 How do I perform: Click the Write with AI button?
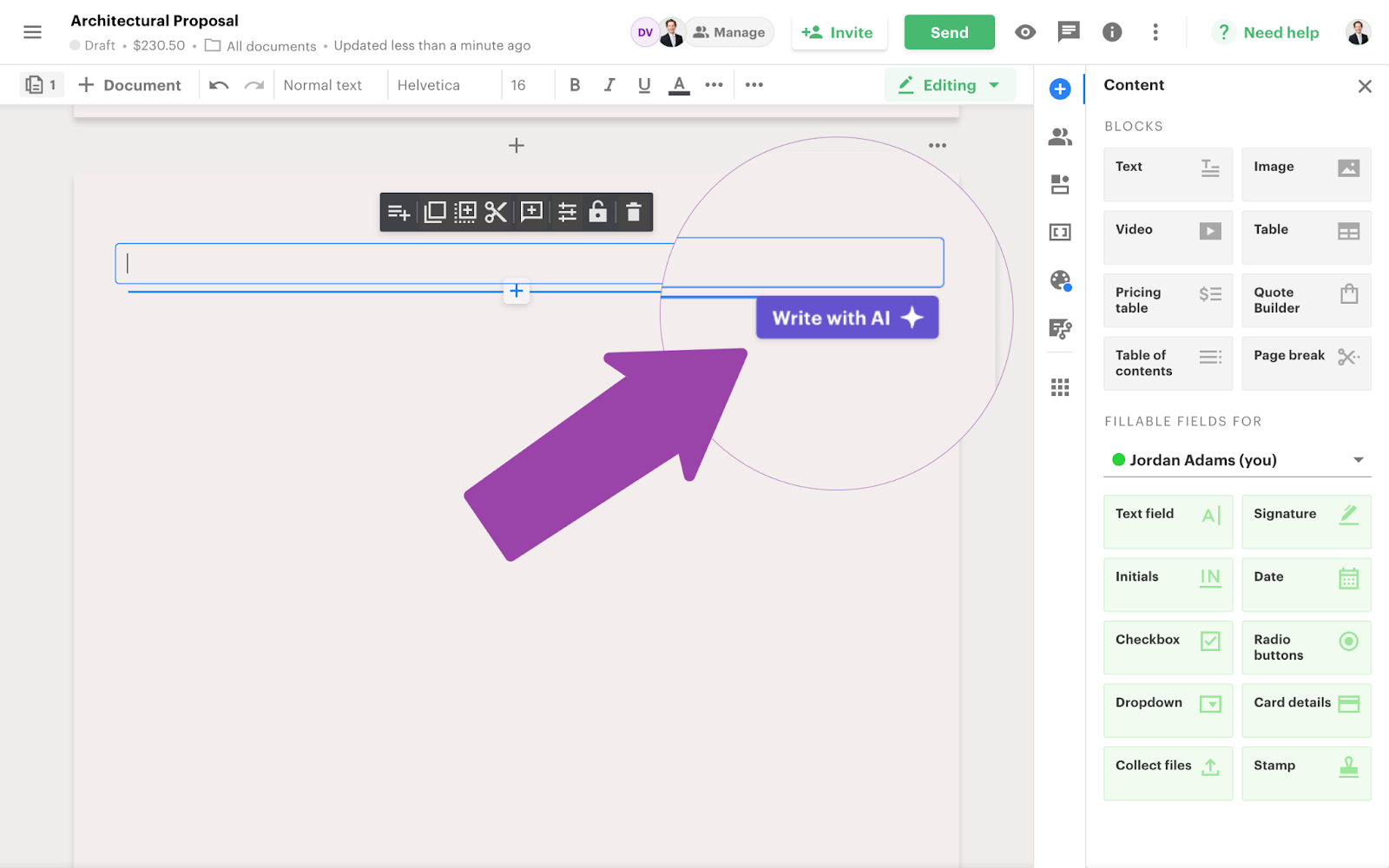click(846, 318)
